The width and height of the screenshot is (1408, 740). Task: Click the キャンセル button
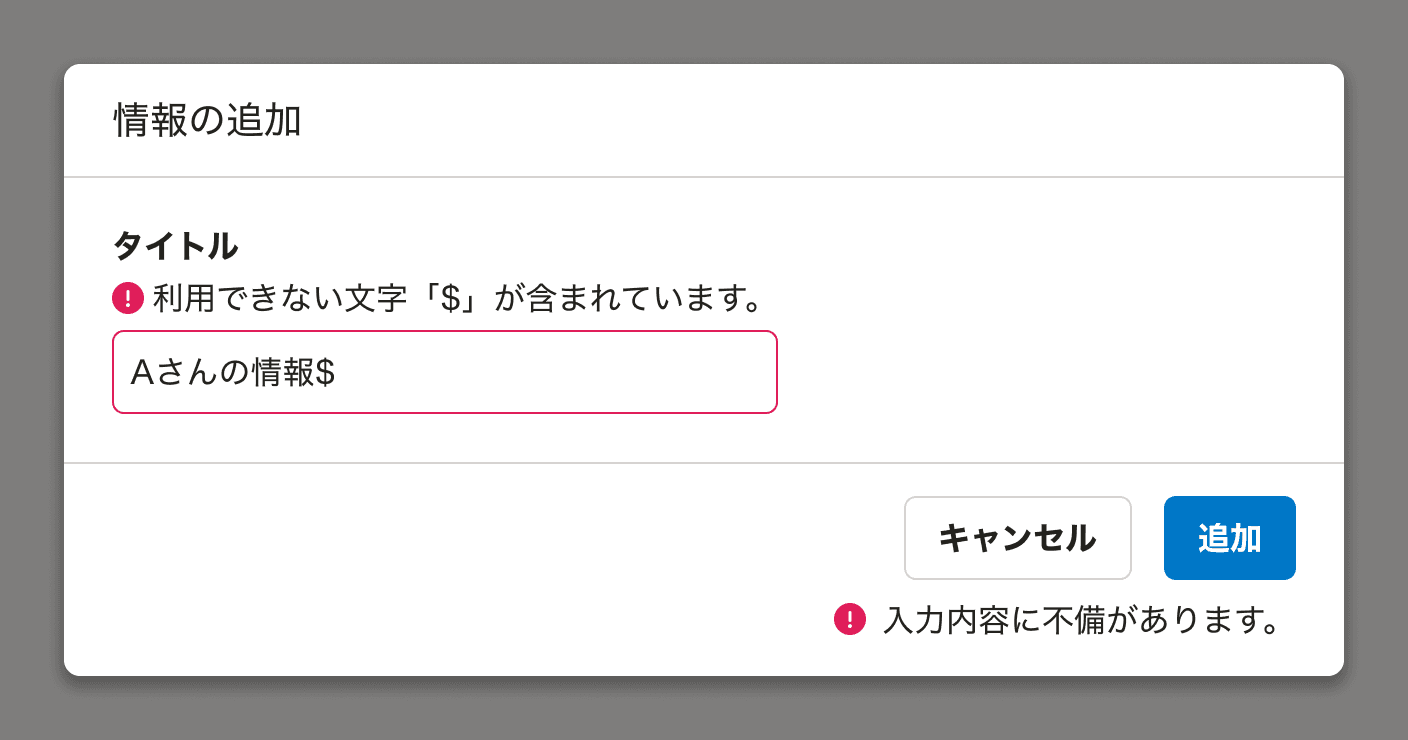point(1017,537)
